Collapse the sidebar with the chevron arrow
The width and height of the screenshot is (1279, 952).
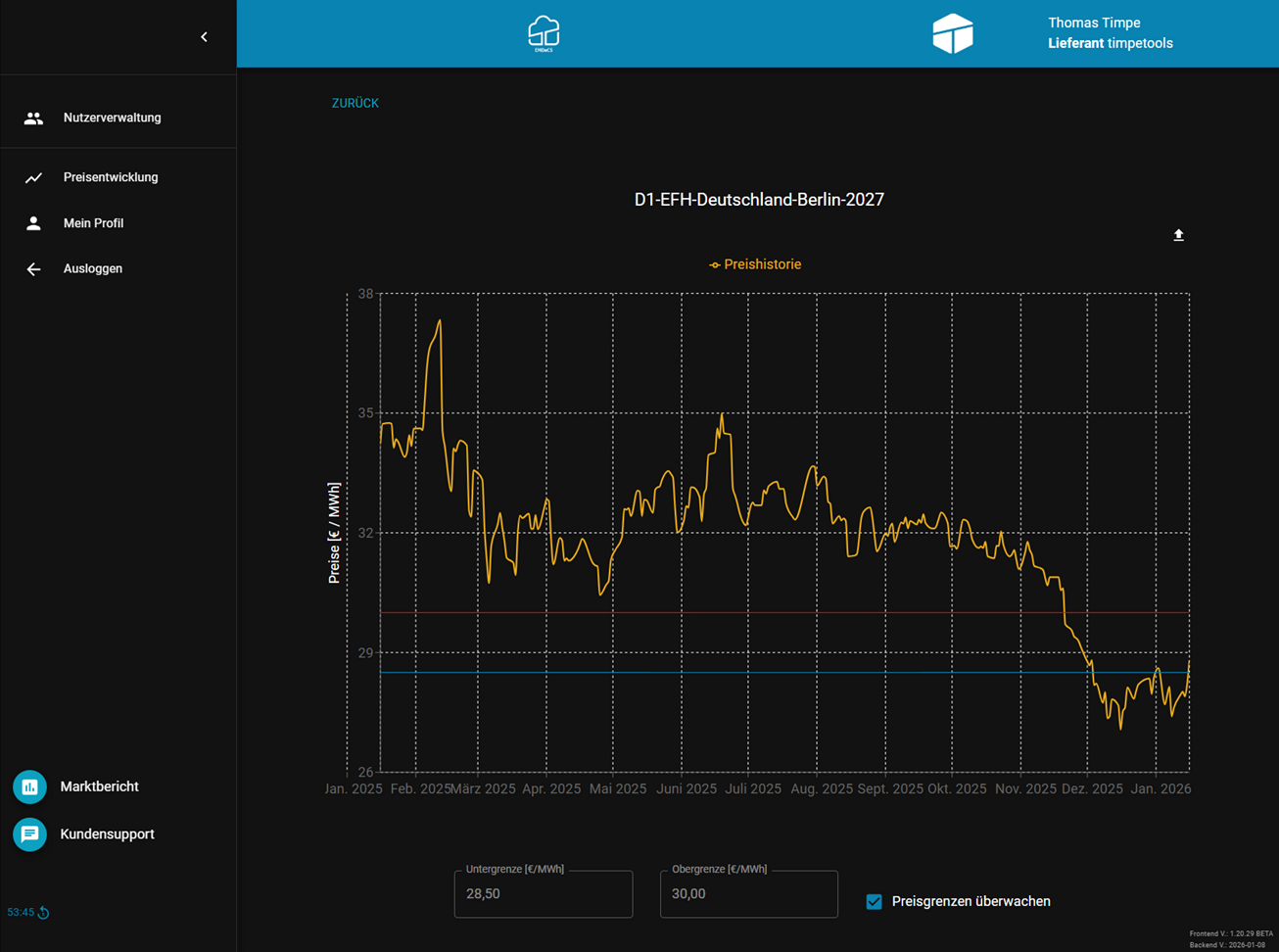204,37
